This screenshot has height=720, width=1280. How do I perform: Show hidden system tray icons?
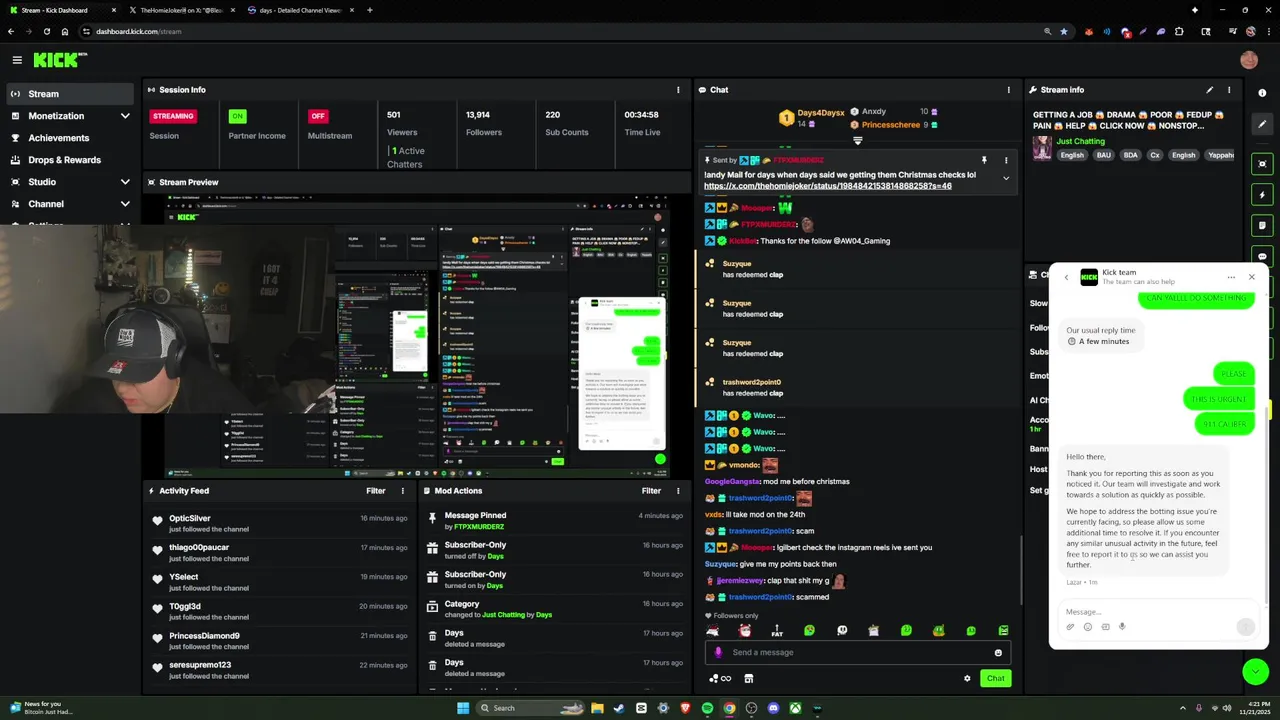(x=1182, y=708)
